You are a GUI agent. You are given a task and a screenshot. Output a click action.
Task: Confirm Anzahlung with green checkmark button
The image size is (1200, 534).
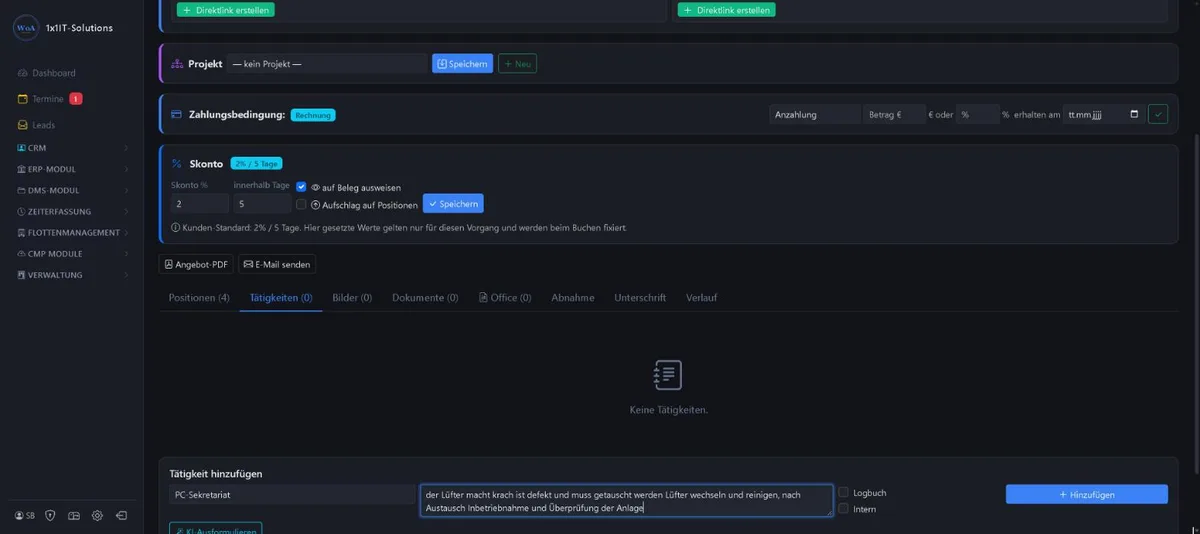tap(1158, 114)
